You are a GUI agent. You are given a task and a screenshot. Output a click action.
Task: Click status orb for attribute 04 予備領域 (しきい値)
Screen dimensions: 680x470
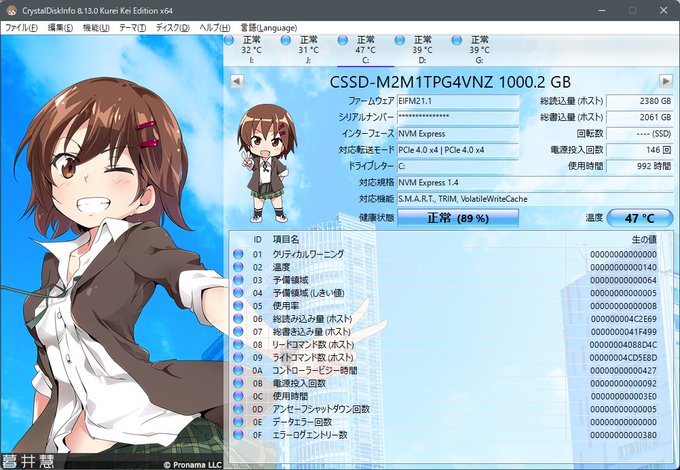coord(238,293)
